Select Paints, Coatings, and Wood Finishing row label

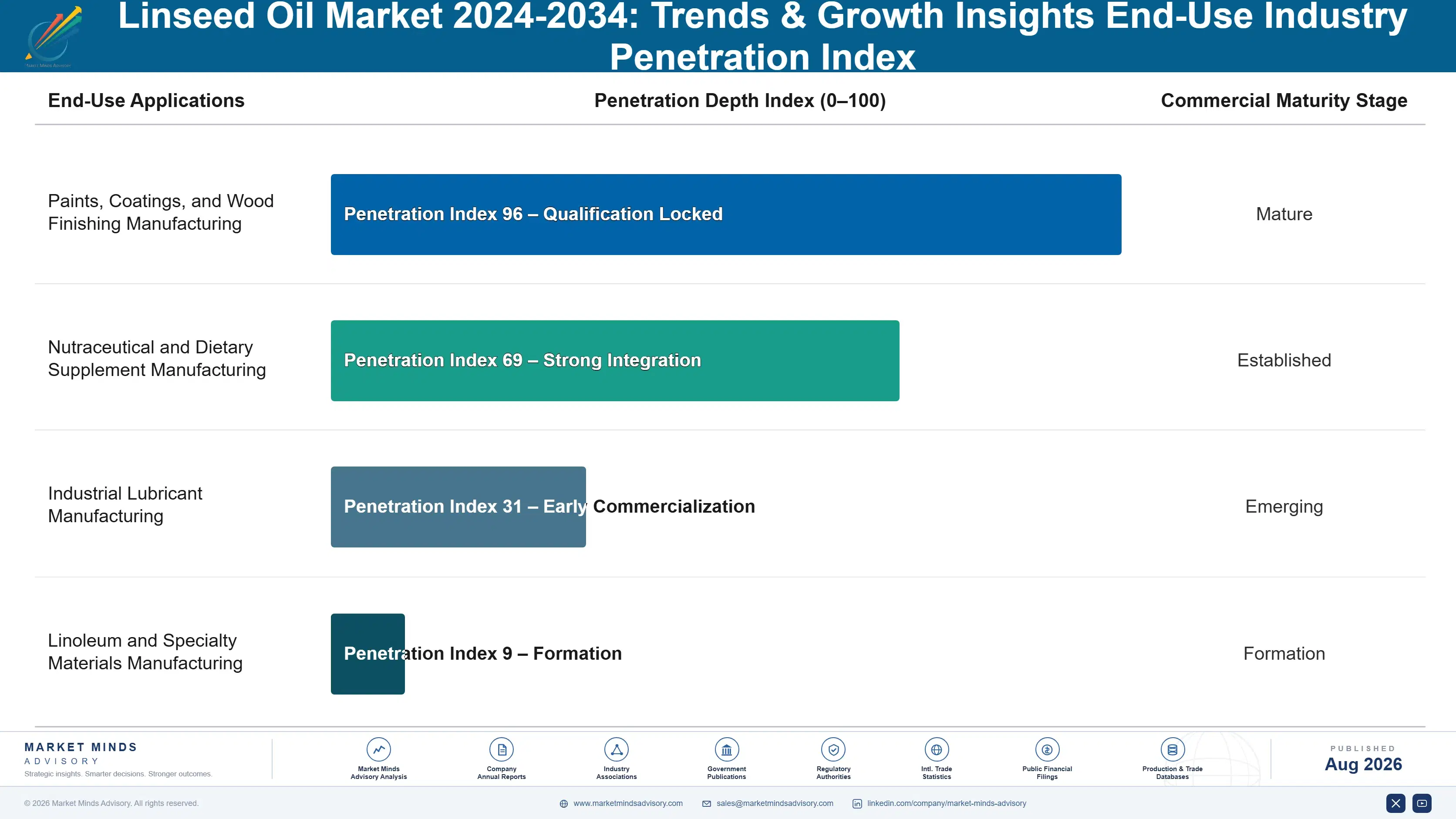161,212
